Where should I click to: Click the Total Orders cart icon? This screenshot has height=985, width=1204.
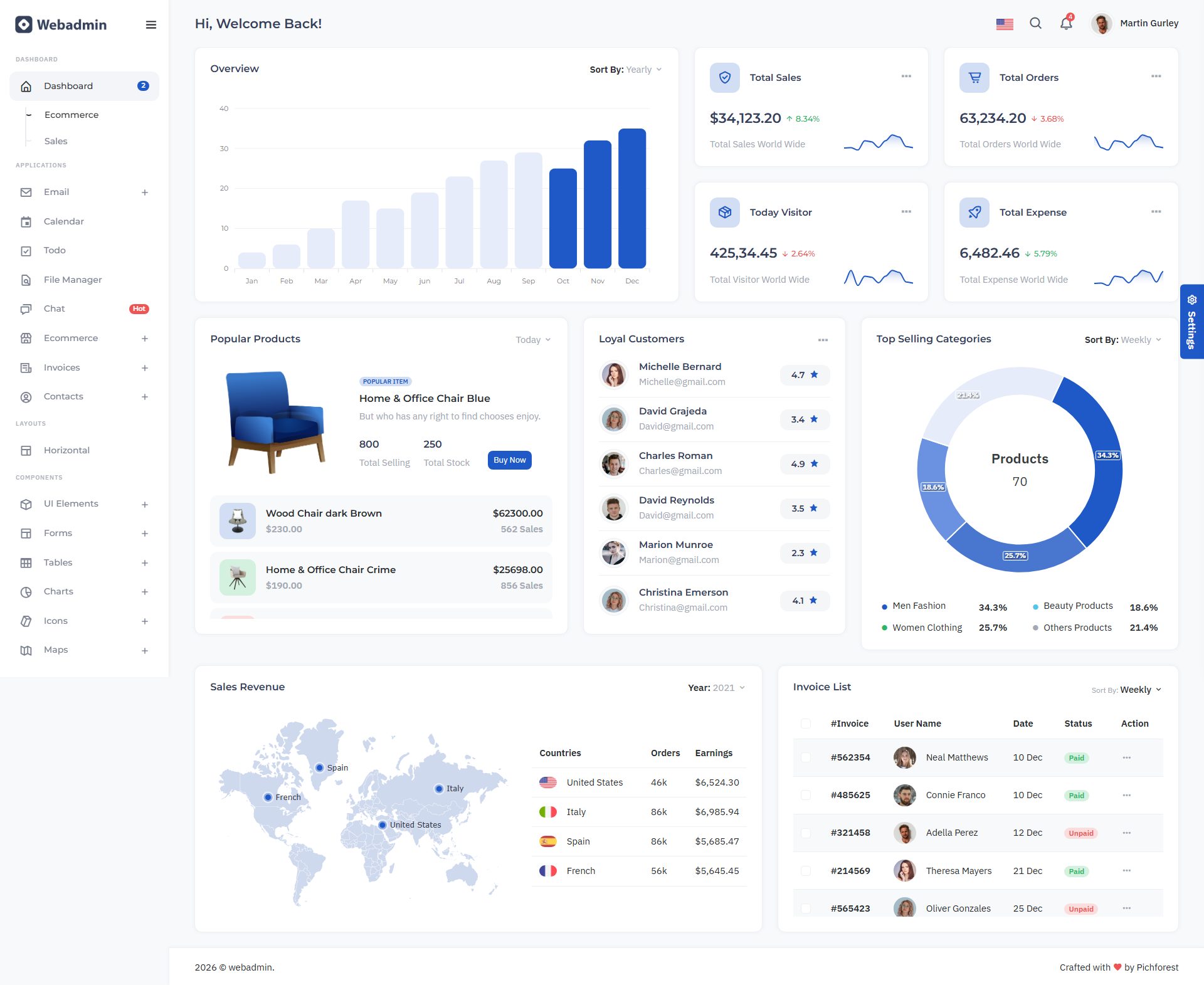point(974,78)
